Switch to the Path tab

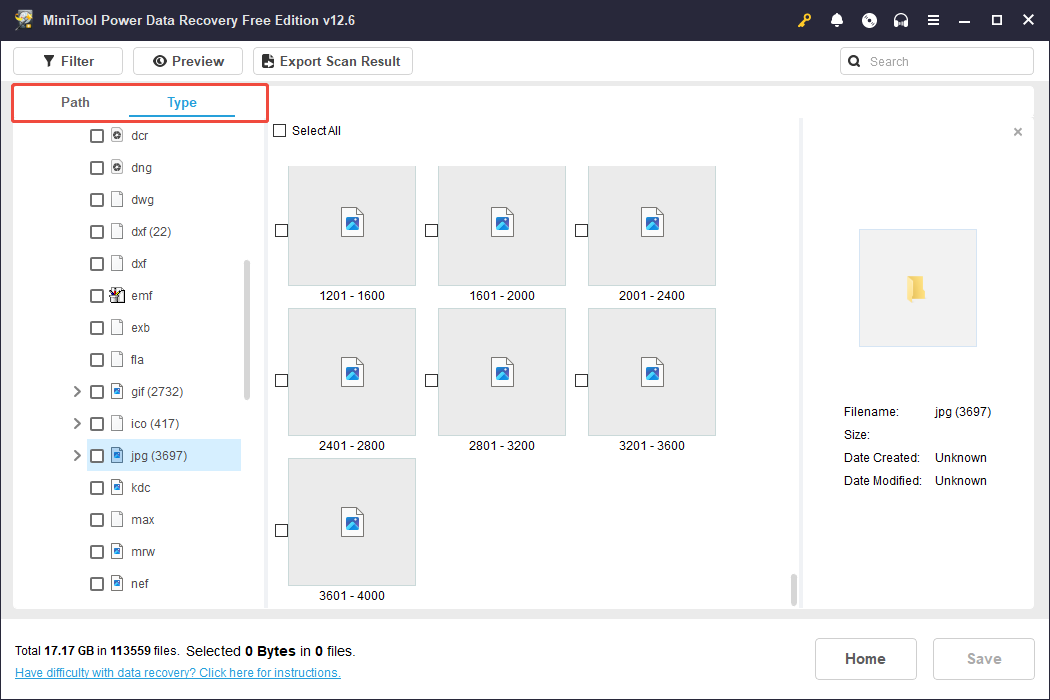(75, 102)
